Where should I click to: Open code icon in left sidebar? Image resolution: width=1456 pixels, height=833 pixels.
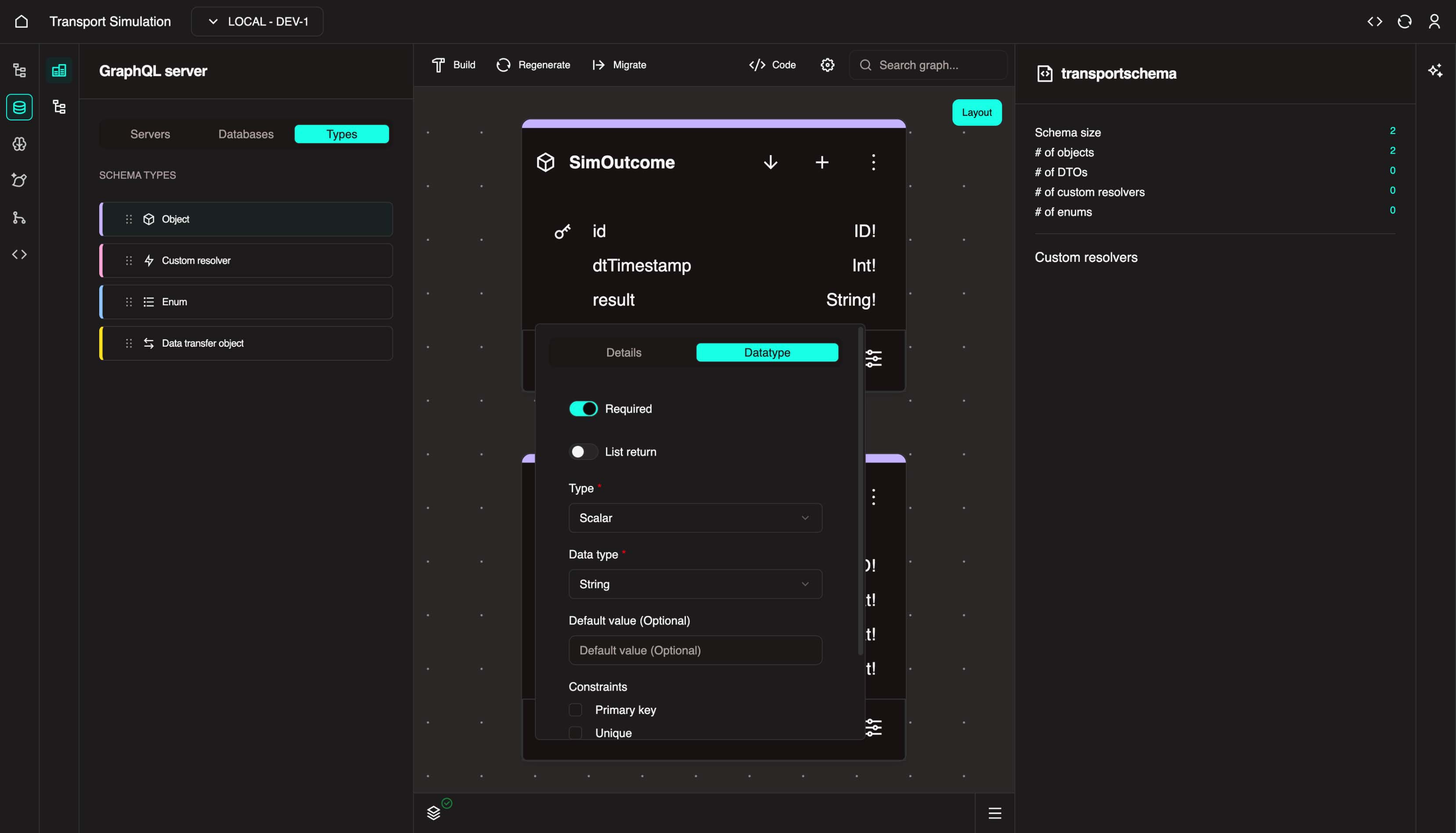click(x=19, y=254)
